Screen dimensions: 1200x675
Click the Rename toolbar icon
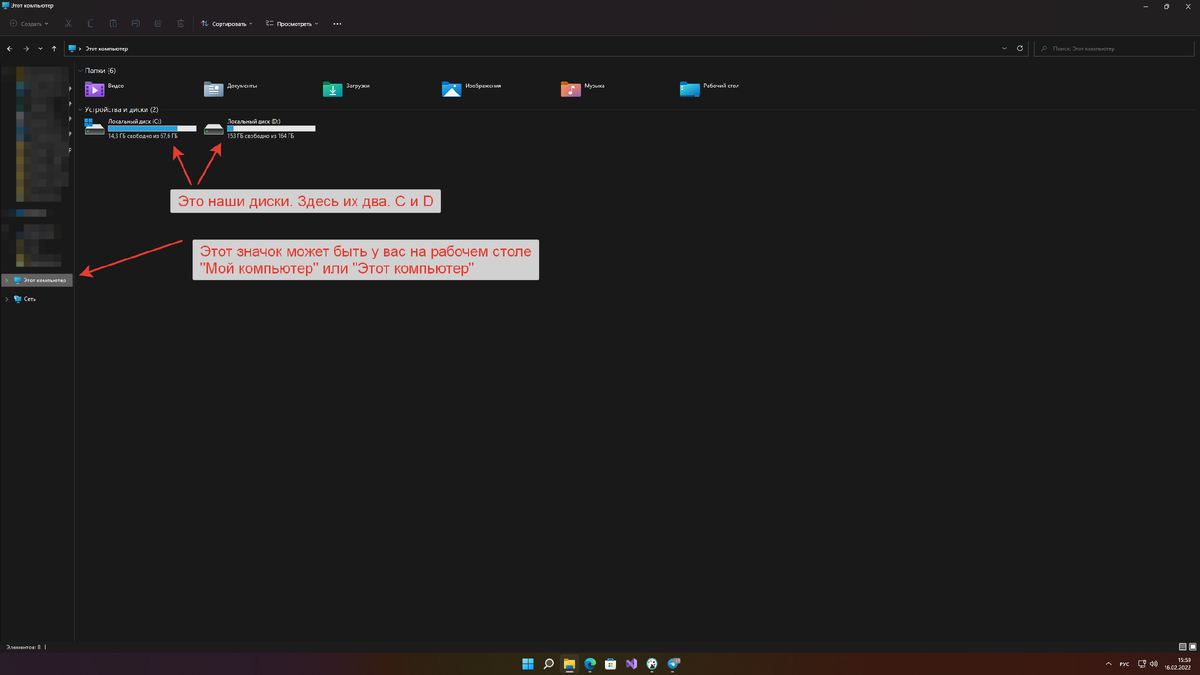[x=135, y=23]
